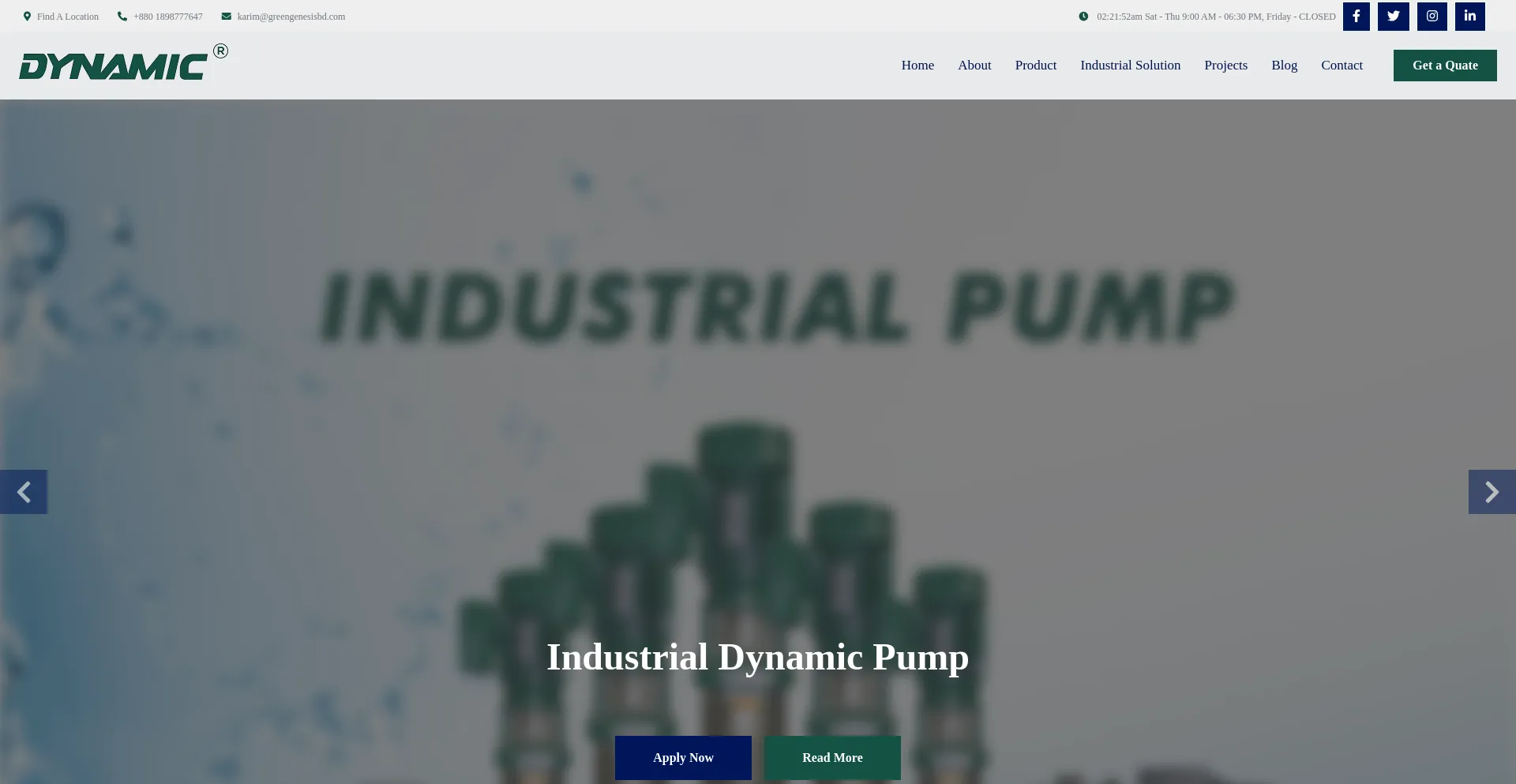Click the Read More button

tap(832, 758)
